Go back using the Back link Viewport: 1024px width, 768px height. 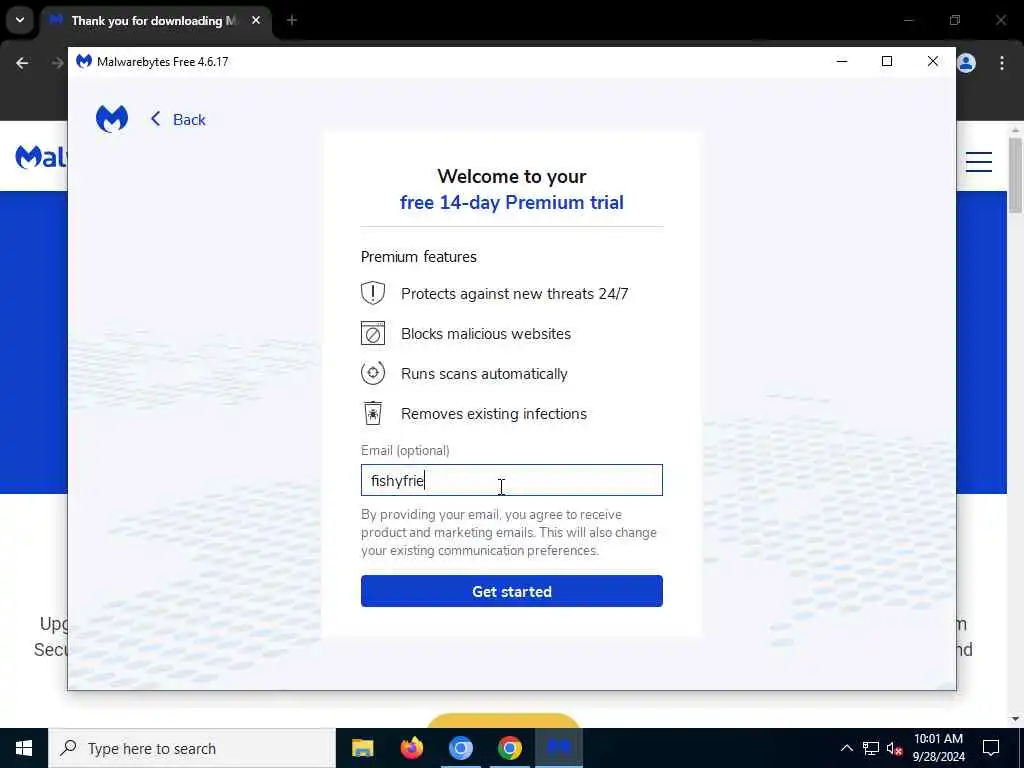pyautogui.click(x=178, y=120)
